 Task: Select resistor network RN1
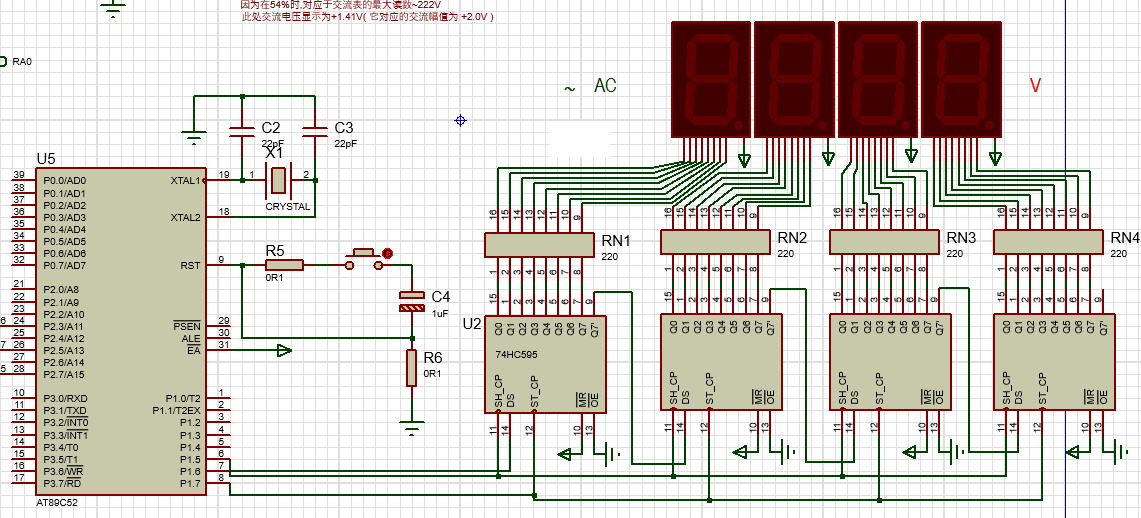[540, 244]
